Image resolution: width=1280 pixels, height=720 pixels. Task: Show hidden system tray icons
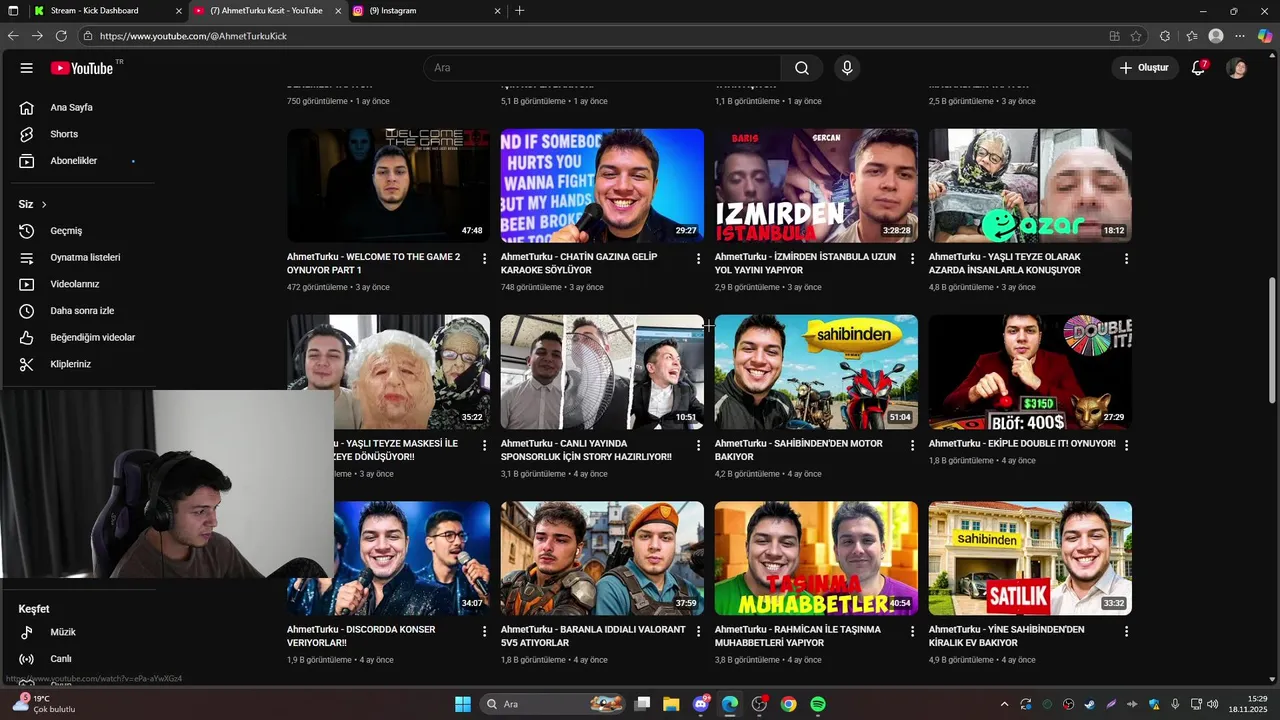coord(1005,704)
